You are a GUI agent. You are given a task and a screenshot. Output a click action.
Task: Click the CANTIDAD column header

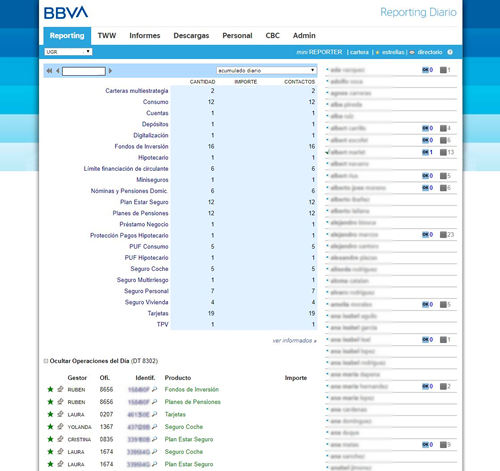(x=202, y=82)
